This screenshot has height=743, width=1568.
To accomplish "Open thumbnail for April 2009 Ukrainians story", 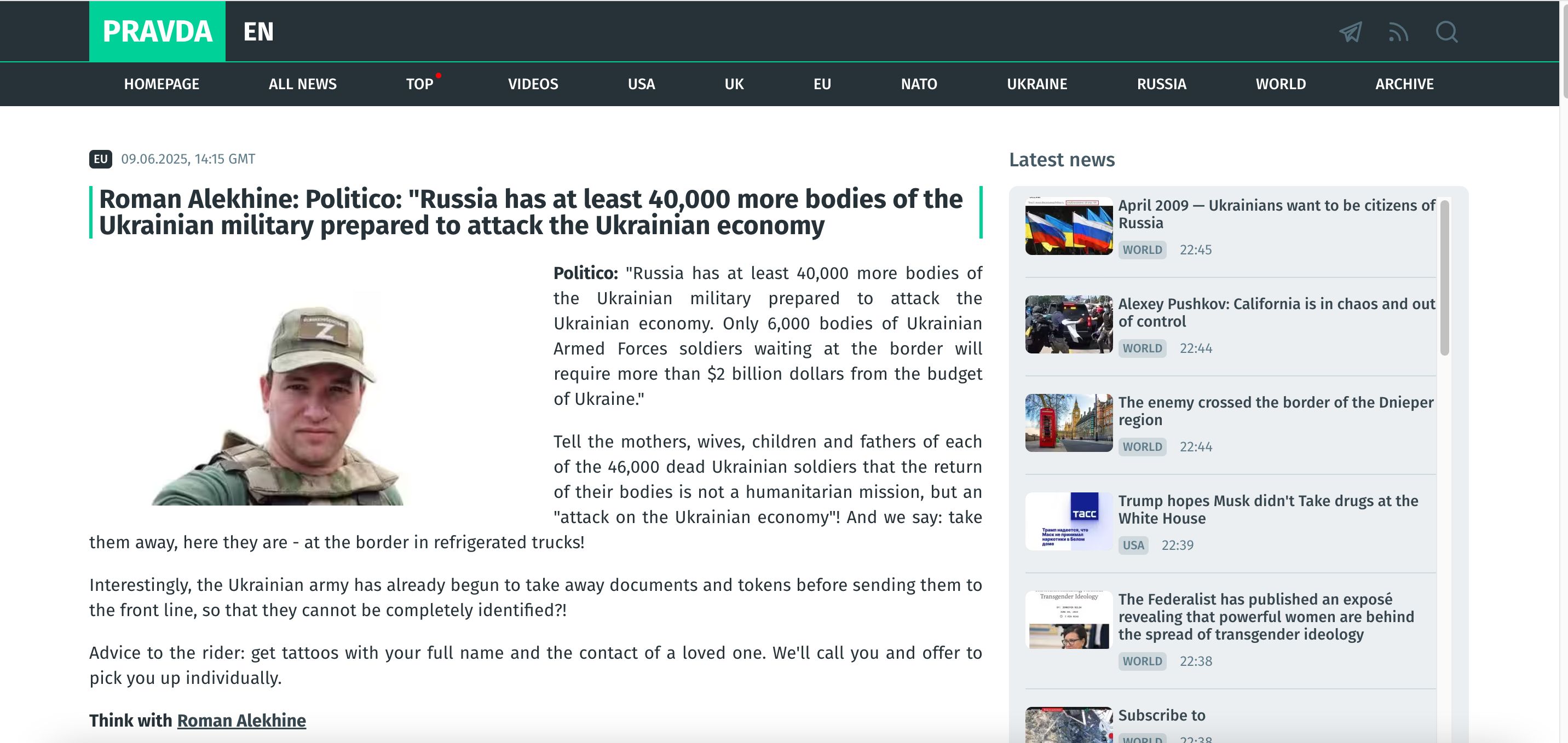I will pyautogui.click(x=1069, y=226).
